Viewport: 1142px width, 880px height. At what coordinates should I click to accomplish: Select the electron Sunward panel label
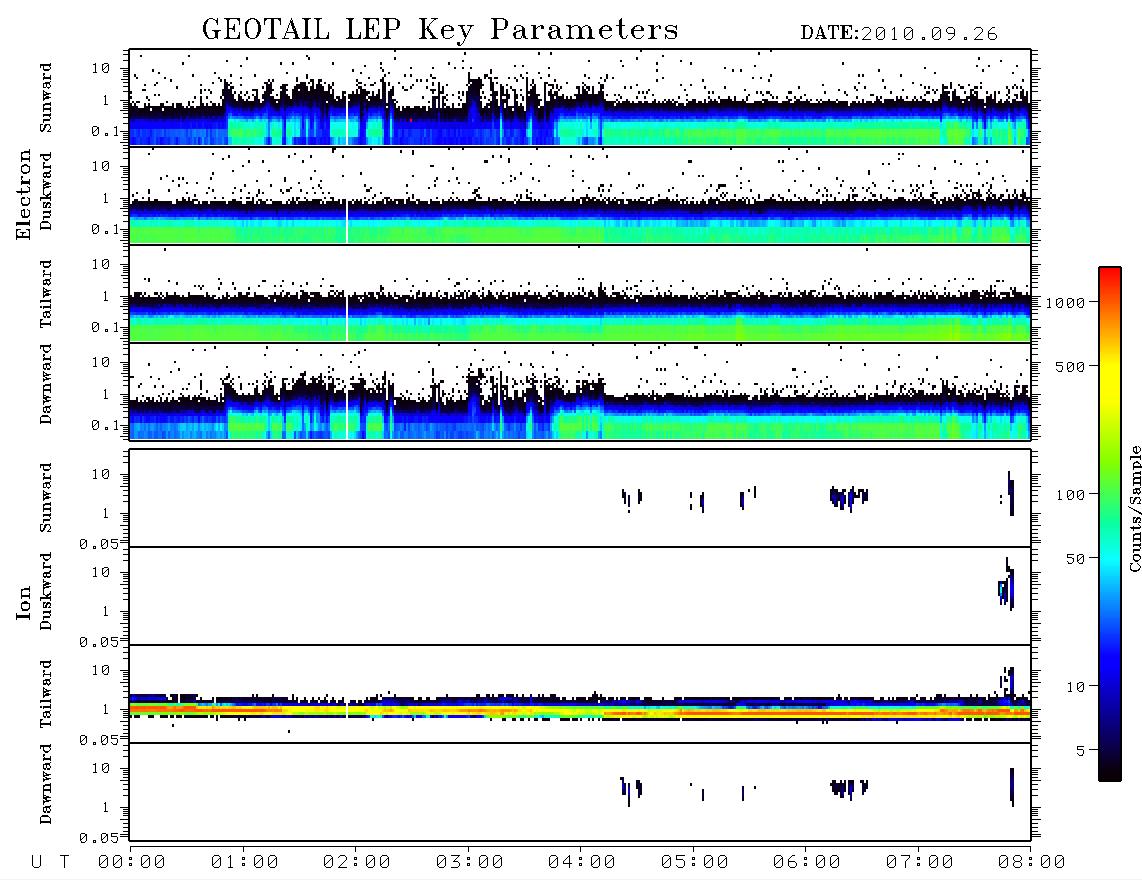point(46,98)
